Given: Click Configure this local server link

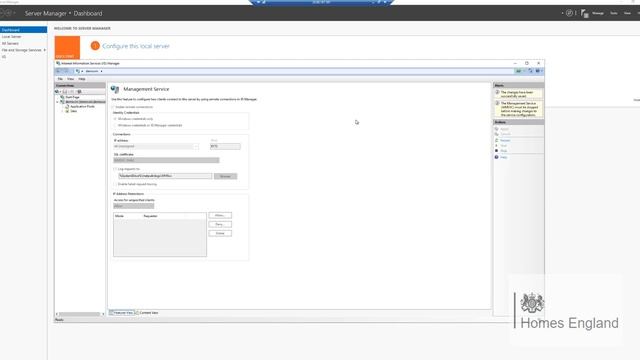Looking at the screenshot, I should tap(136, 46).
